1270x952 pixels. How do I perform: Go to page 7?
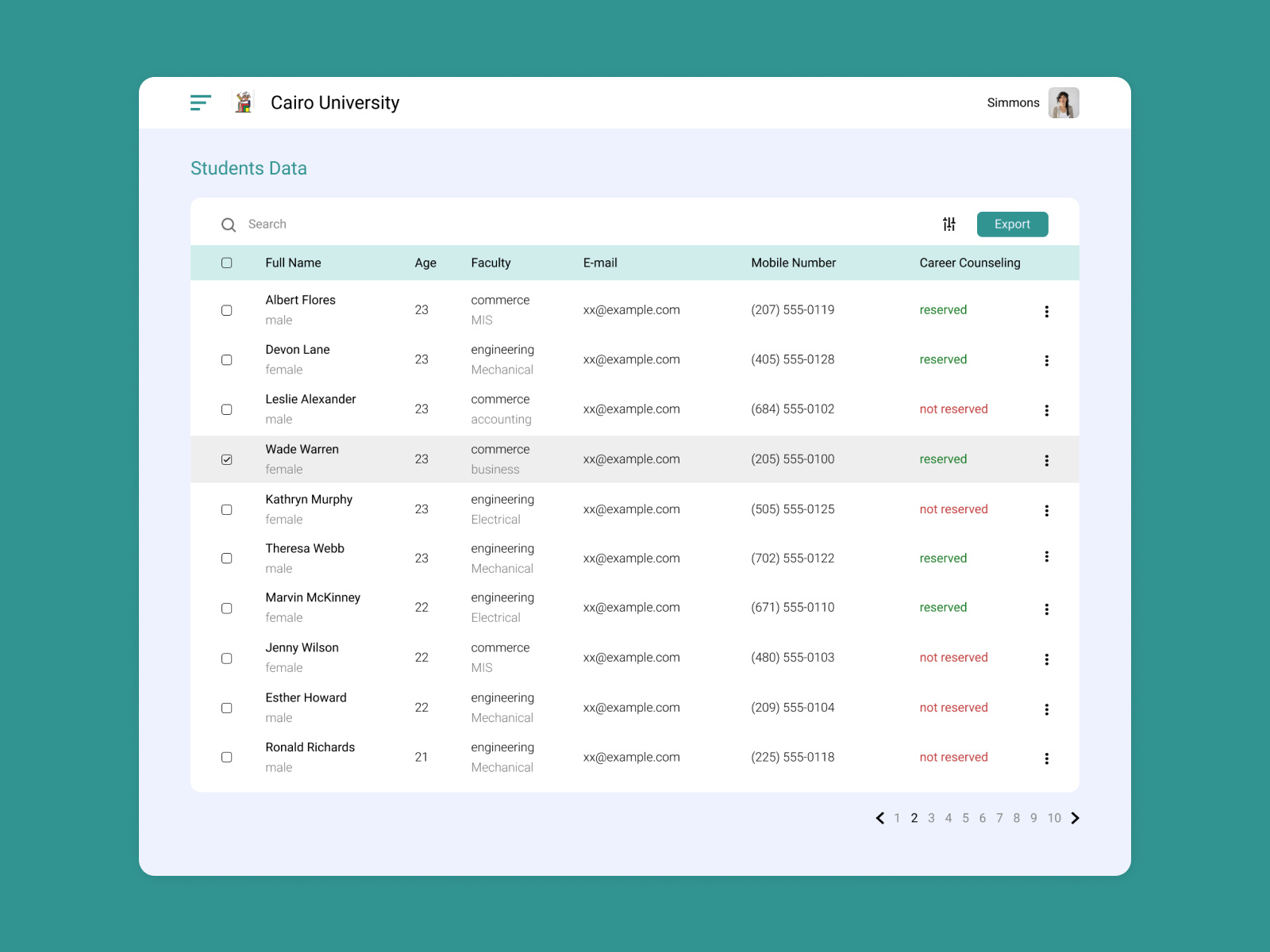pos(999,818)
